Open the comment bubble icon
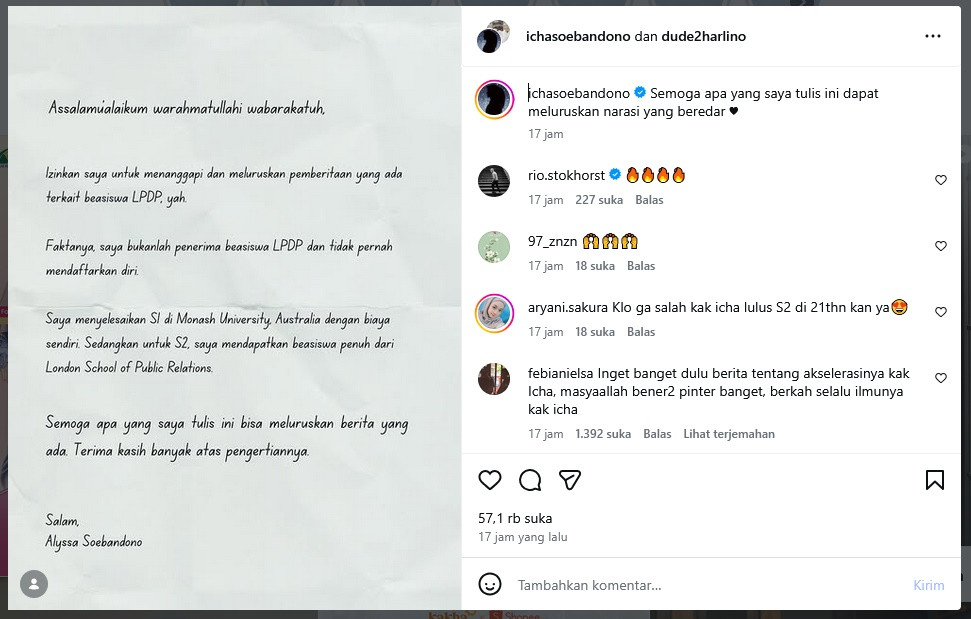 click(530, 480)
